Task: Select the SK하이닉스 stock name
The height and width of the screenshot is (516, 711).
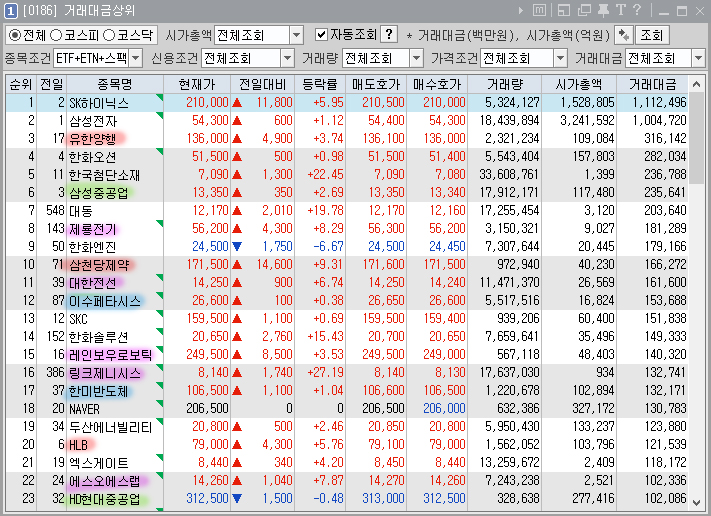Action: (x=98, y=103)
